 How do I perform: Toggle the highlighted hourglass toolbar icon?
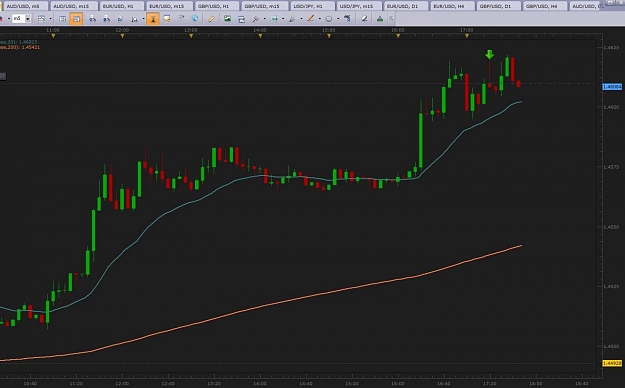click(x=153, y=18)
